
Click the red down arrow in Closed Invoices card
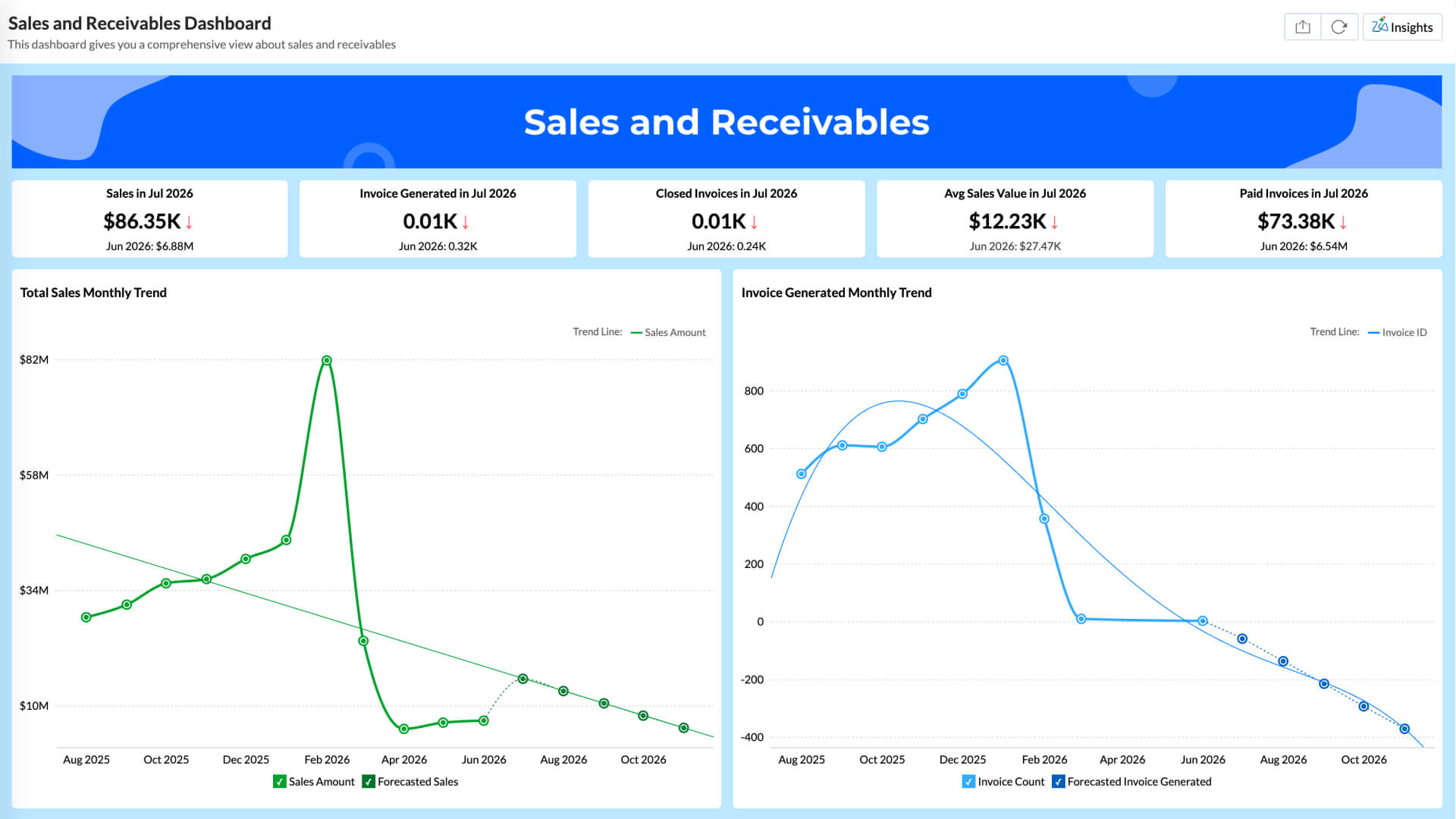pyautogui.click(x=755, y=222)
